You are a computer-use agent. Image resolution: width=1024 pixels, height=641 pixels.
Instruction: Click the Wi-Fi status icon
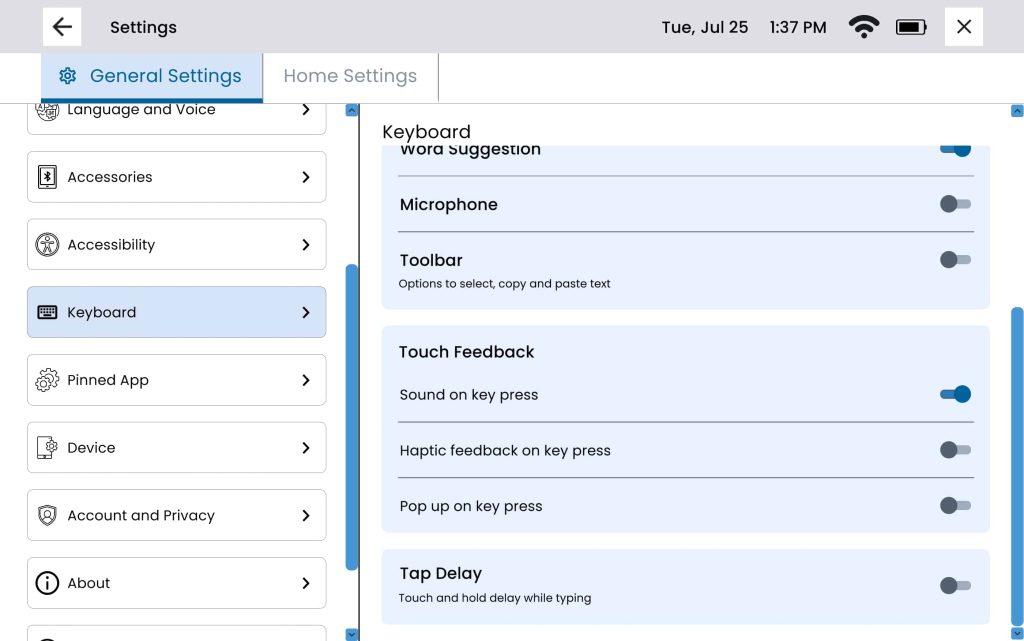pos(863,27)
